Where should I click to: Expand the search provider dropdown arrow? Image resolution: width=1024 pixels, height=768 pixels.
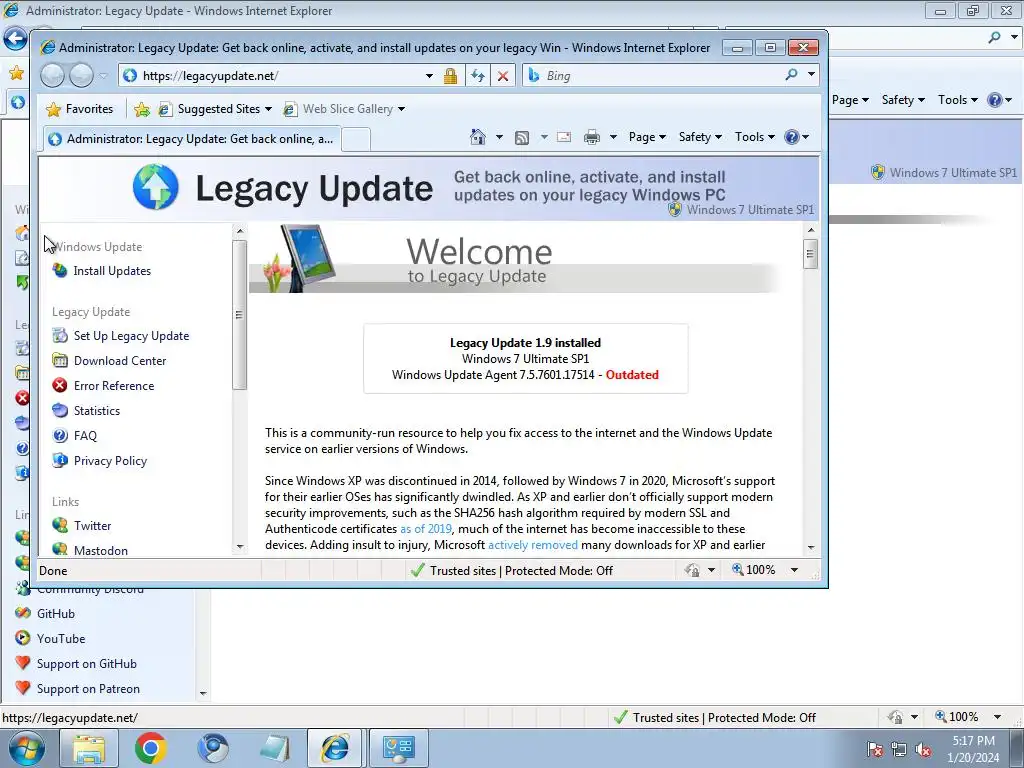pos(811,75)
